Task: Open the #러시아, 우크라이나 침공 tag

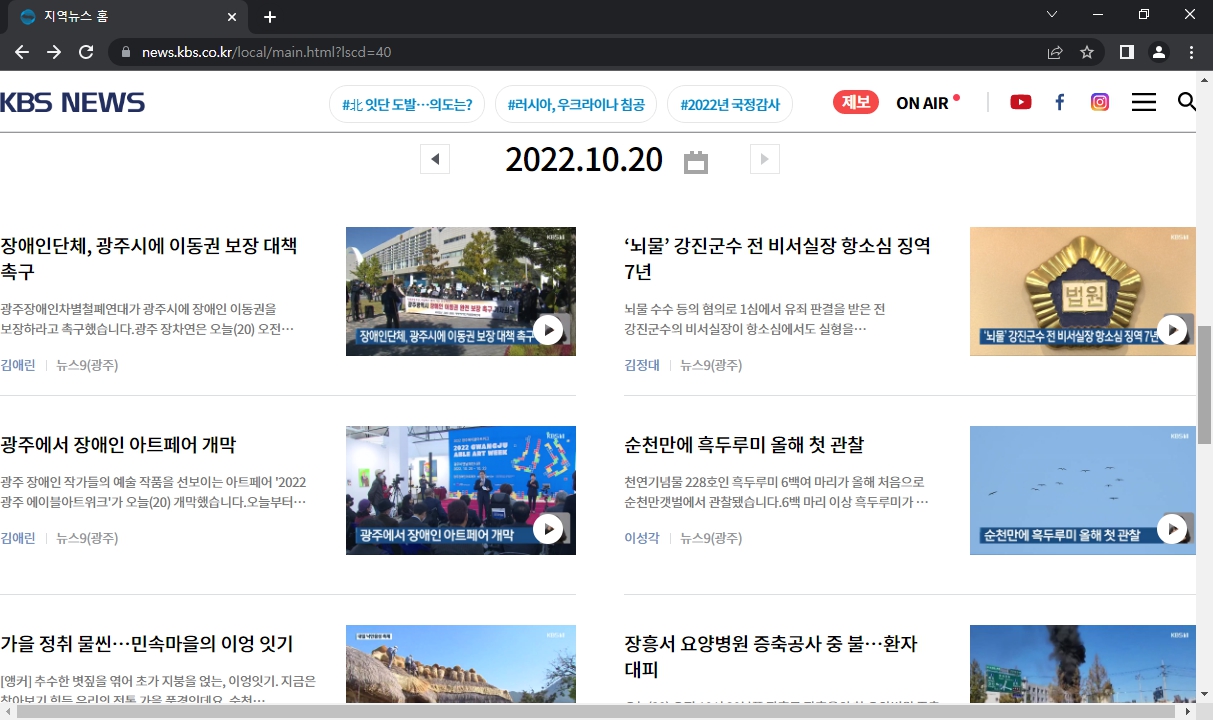Action: click(x=576, y=104)
